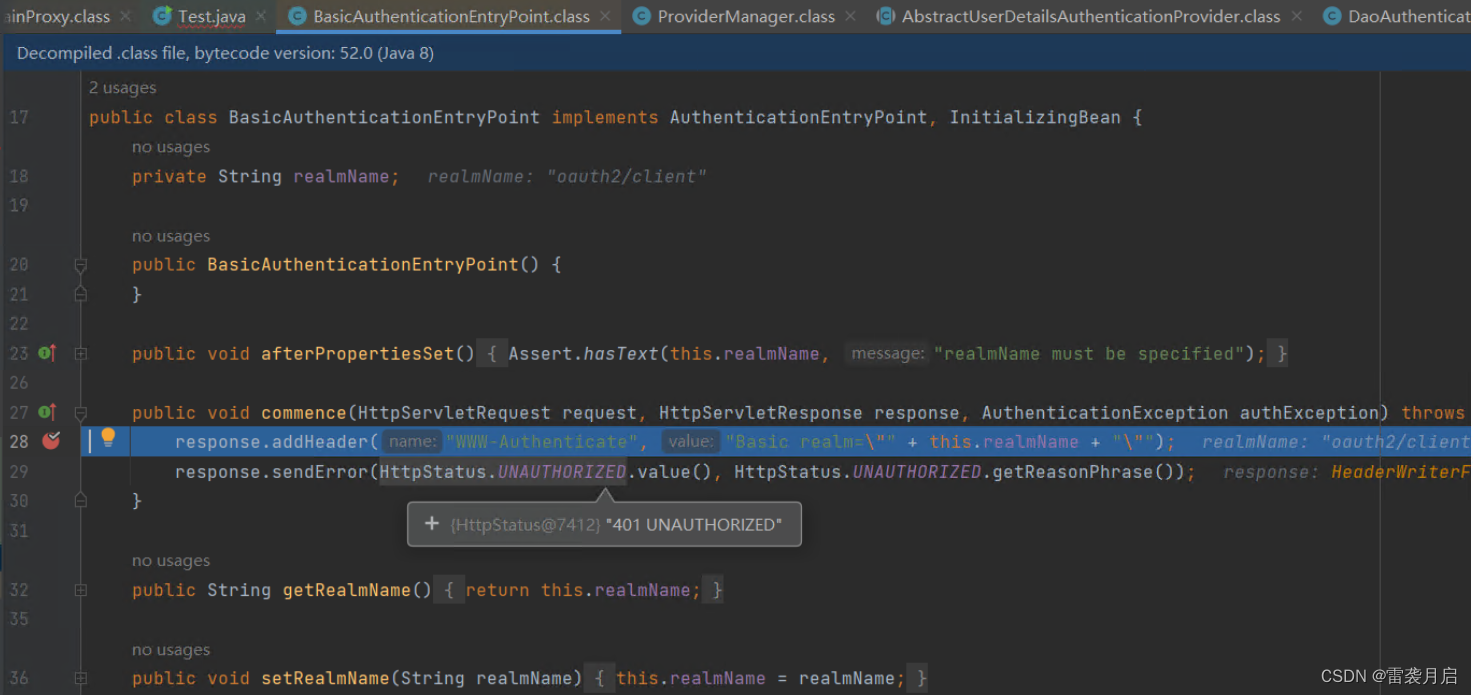Click the commence method name on line 27
1473x695 pixels.
(304, 413)
